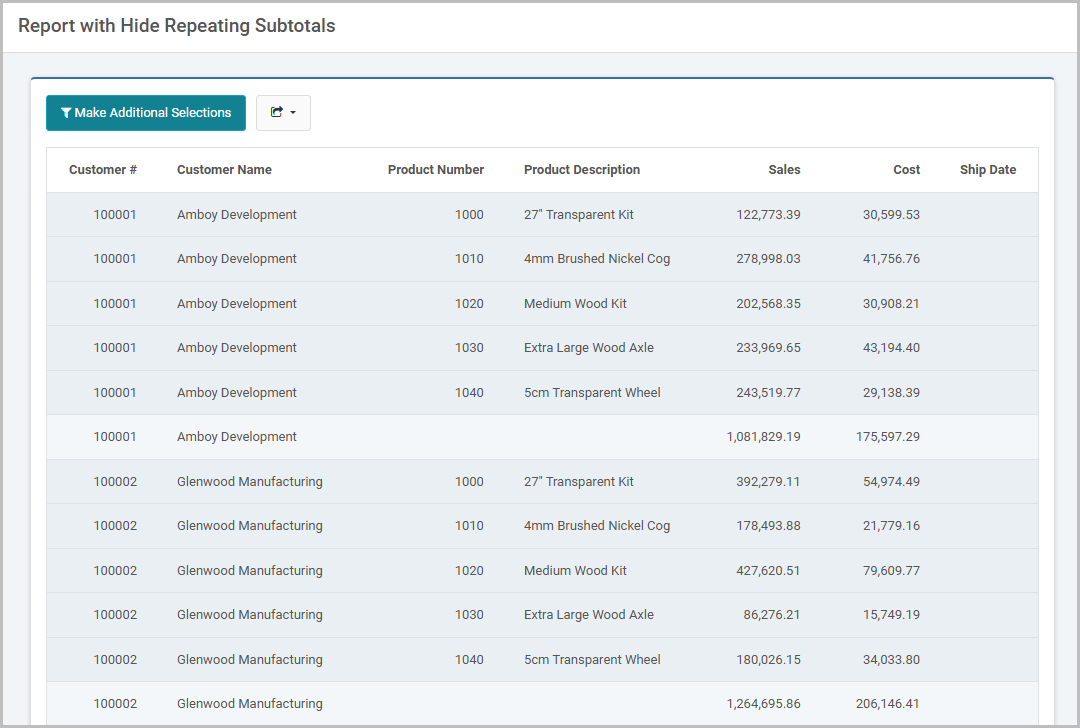Screen dimensions: 1080x728
Task: Click Amboy subtotal sales 1,081,829.19
Action: click(x=763, y=436)
